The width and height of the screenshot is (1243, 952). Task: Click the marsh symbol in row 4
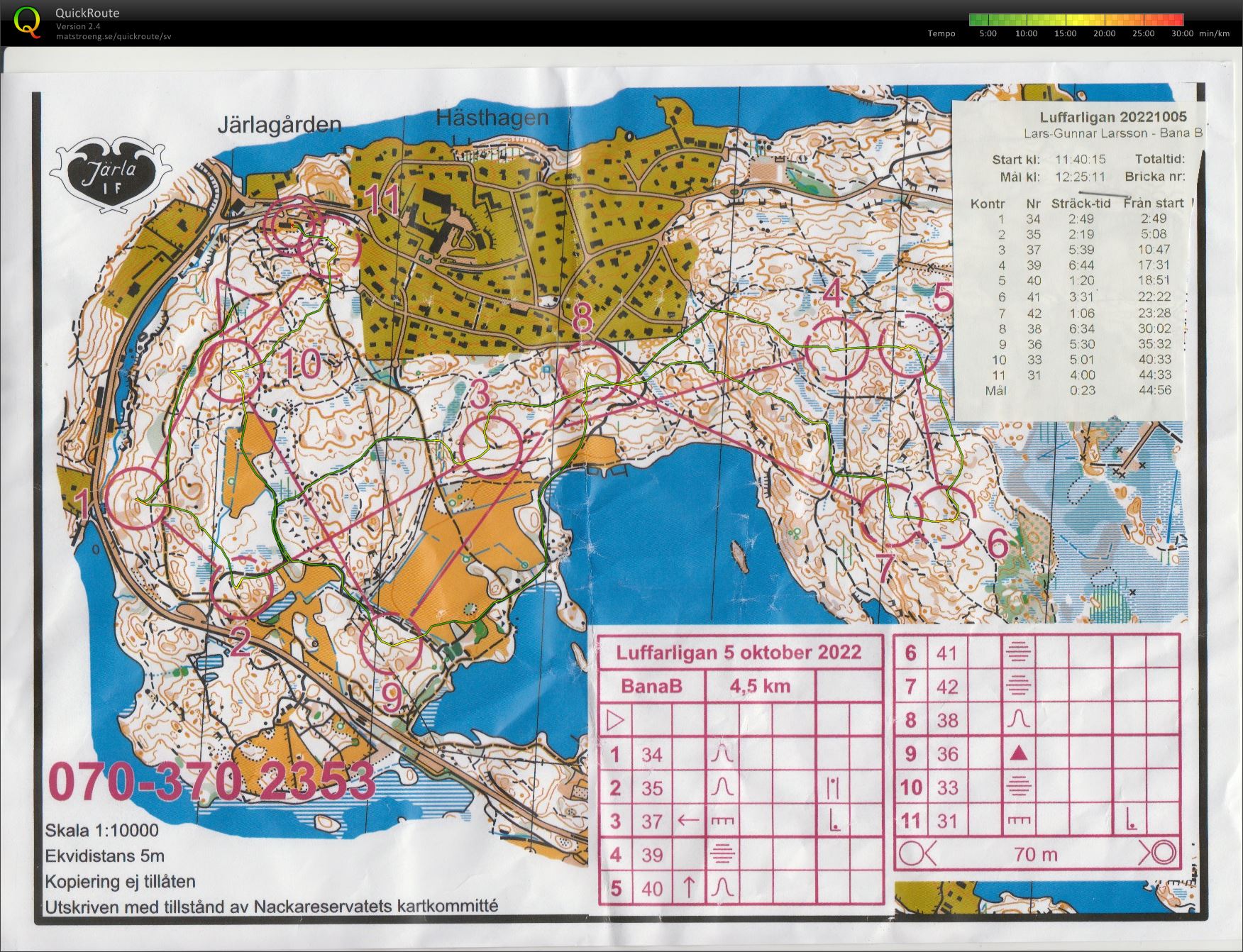(722, 854)
